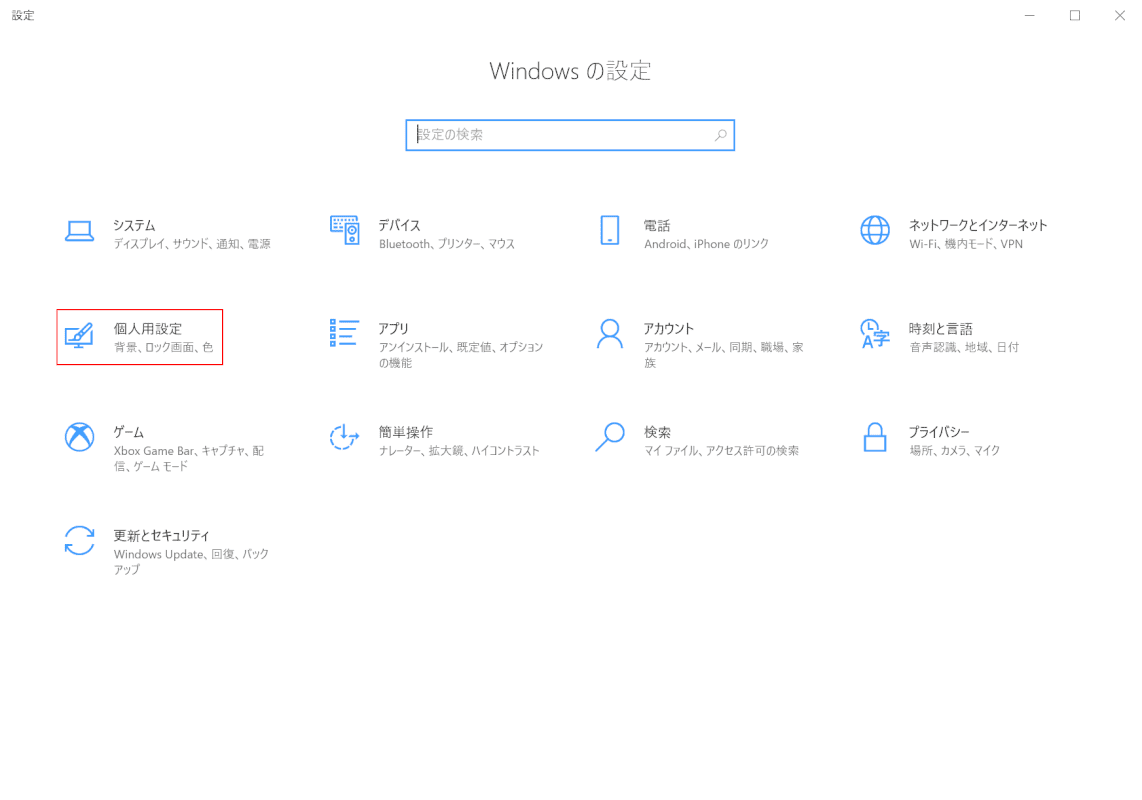Viewport: 1142px width, 800px height.
Task: Select the 検索 settings title
Action: 657,432
